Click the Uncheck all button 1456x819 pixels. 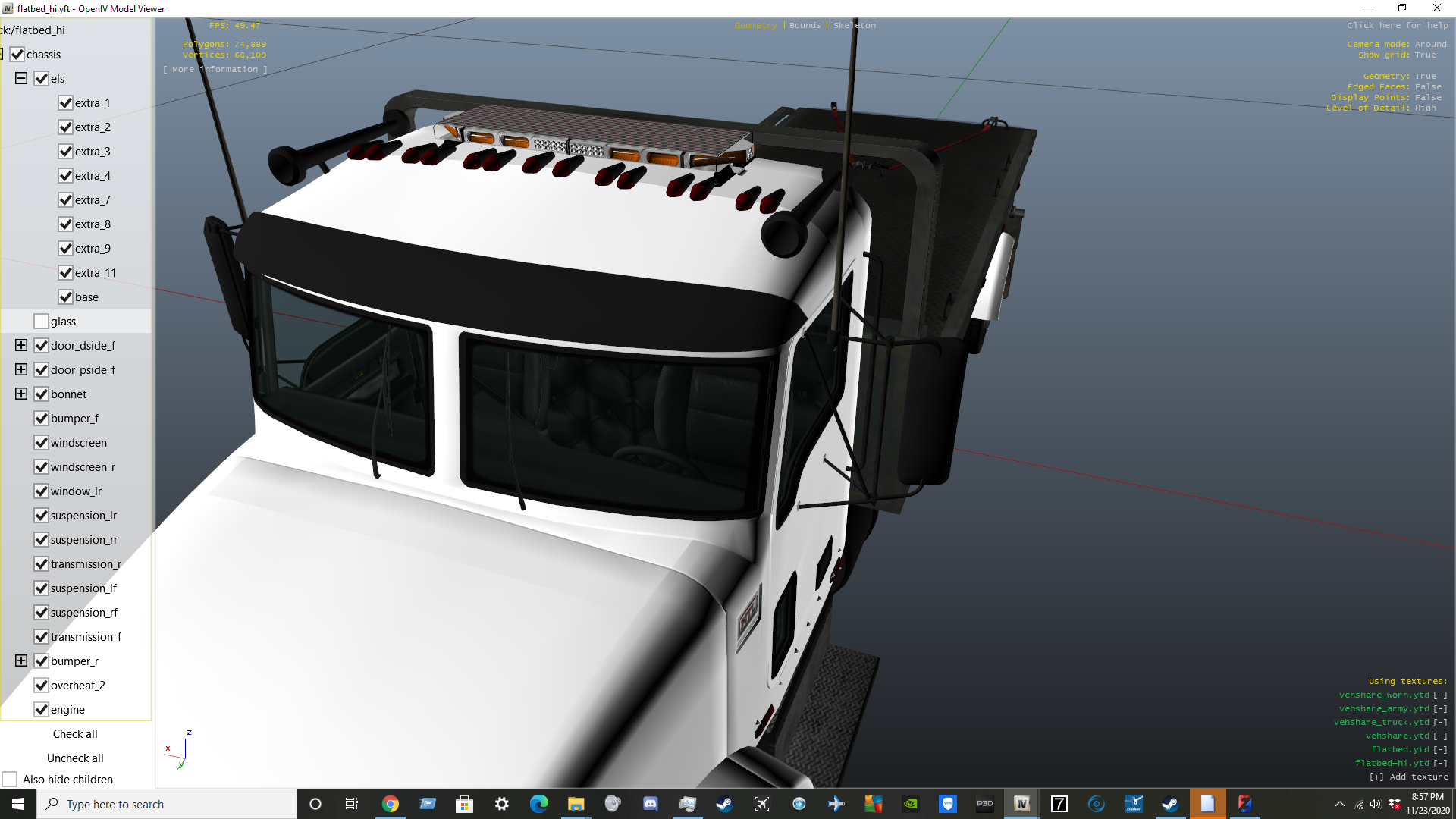(x=75, y=758)
